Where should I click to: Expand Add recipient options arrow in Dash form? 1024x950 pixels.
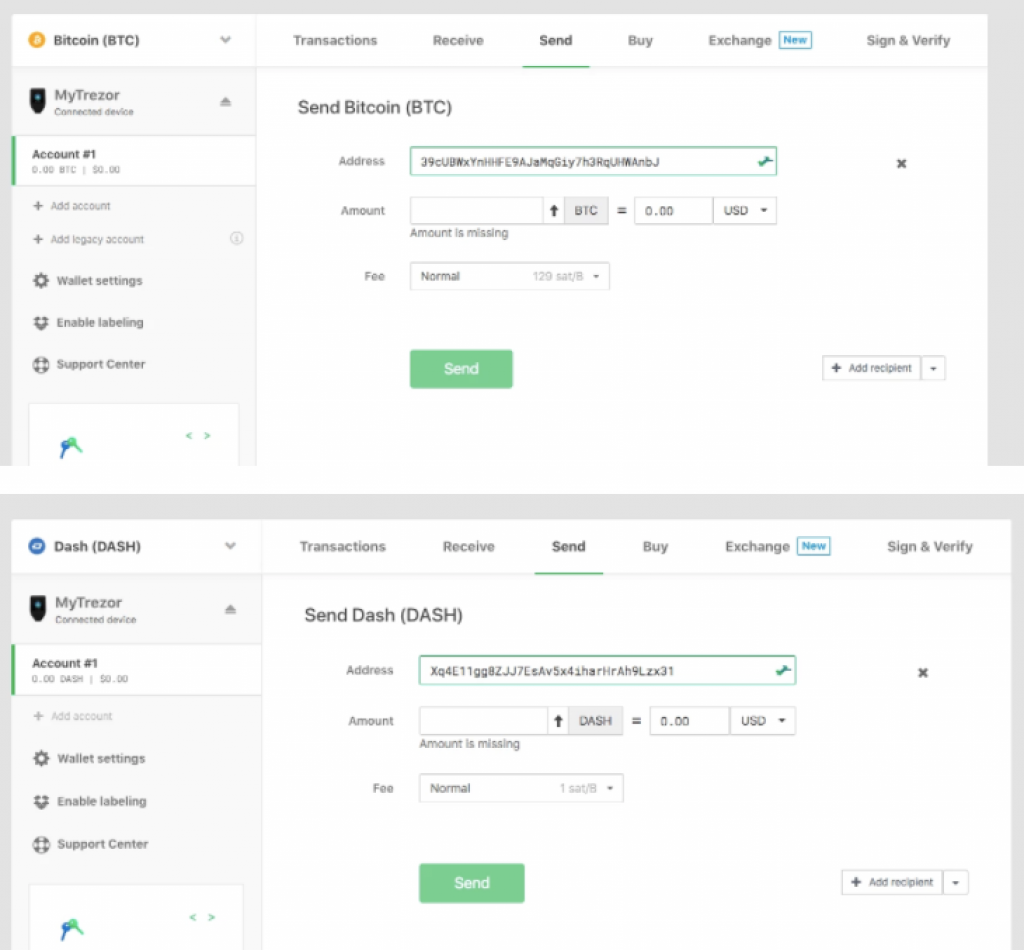coord(955,883)
